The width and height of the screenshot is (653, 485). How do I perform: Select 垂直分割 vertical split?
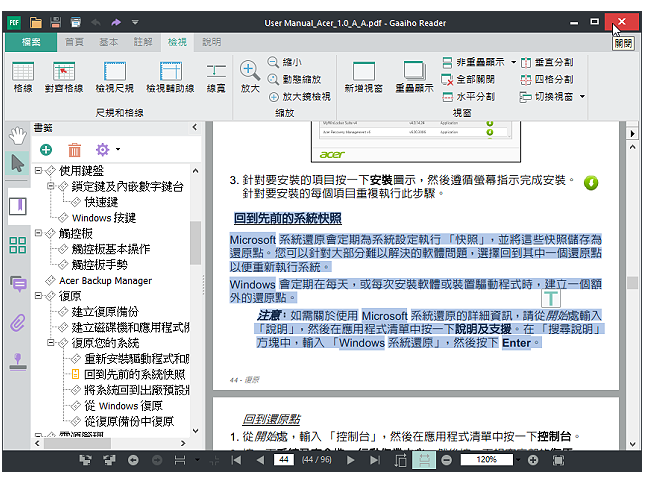(547, 62)
